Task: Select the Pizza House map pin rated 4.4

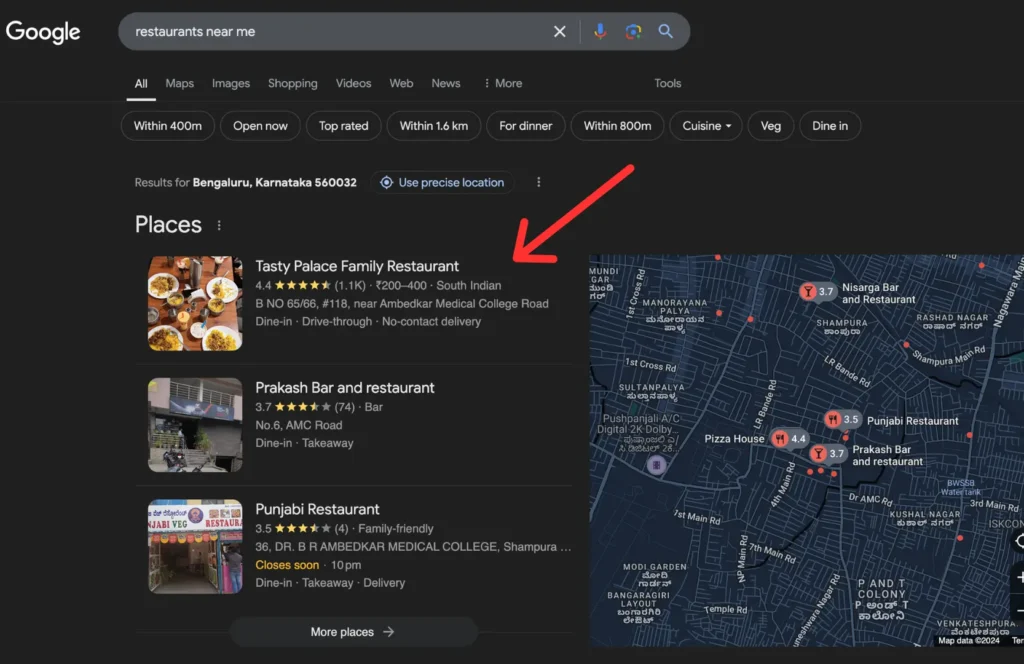Action: point(790,439)
